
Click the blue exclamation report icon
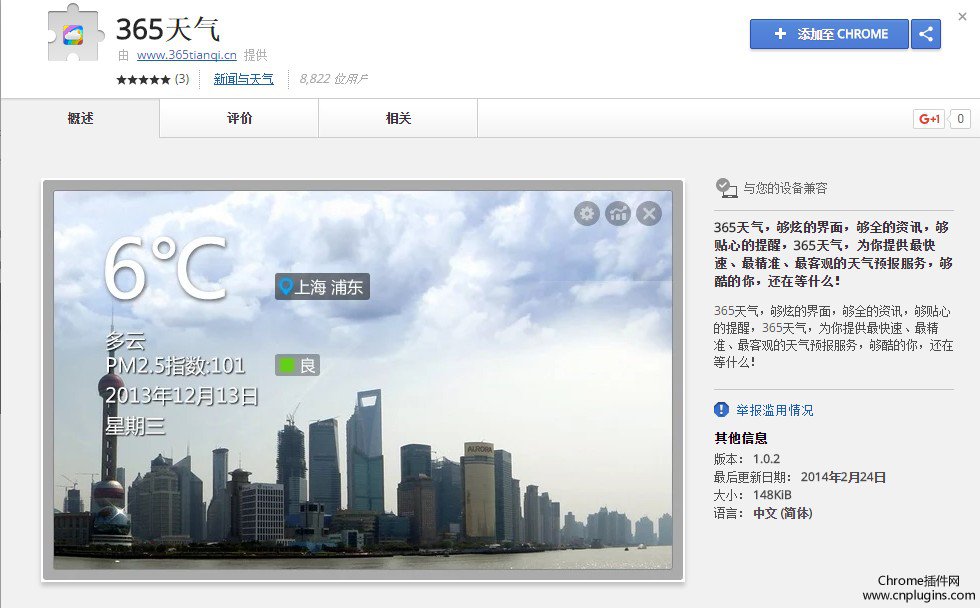[x=721, y=409]
